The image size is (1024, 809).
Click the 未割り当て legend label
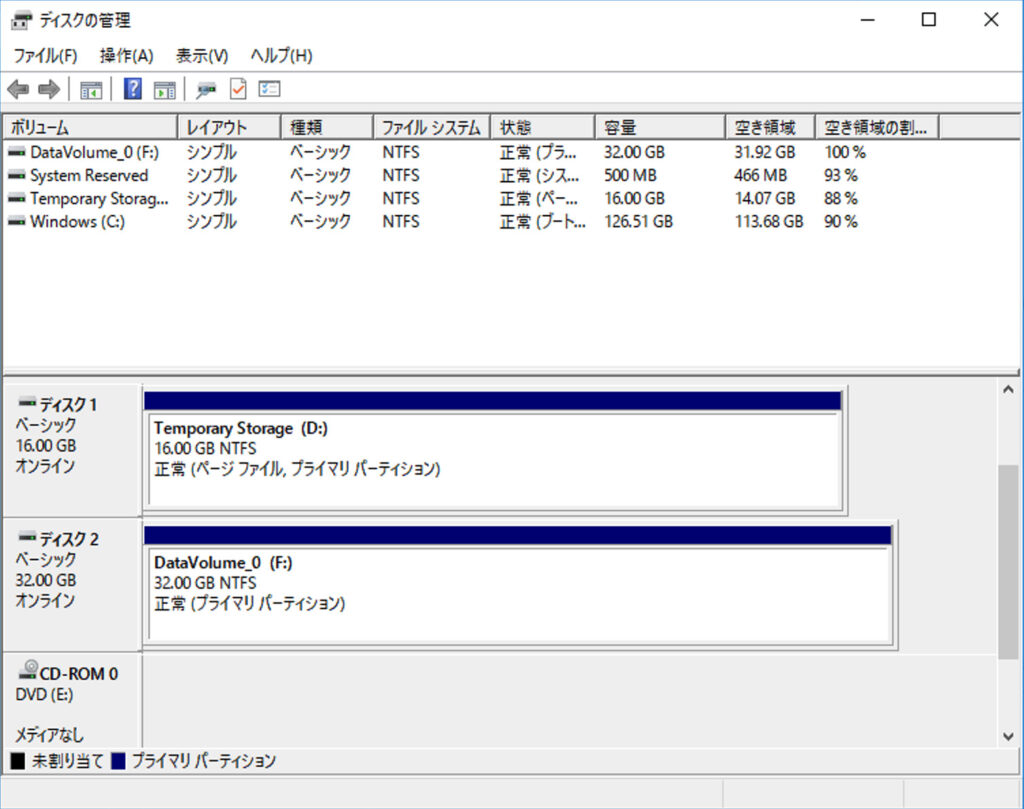point(67,761)
